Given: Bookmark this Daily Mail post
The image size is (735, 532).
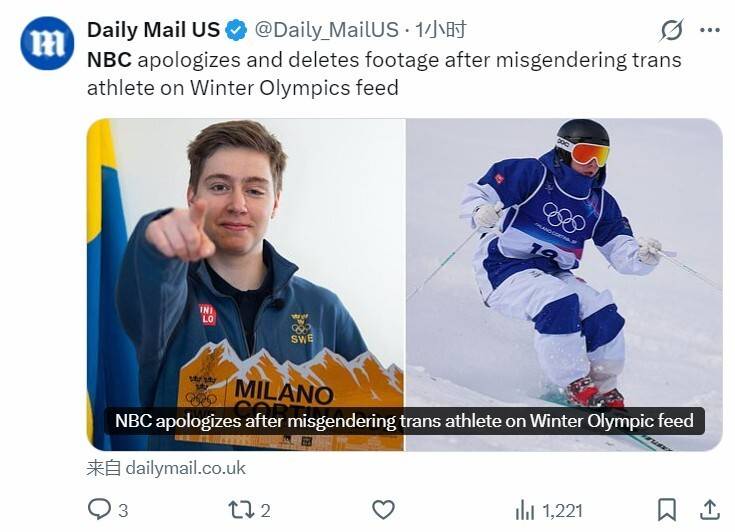Looking at the screenshot, I should [x=667, y=510].
